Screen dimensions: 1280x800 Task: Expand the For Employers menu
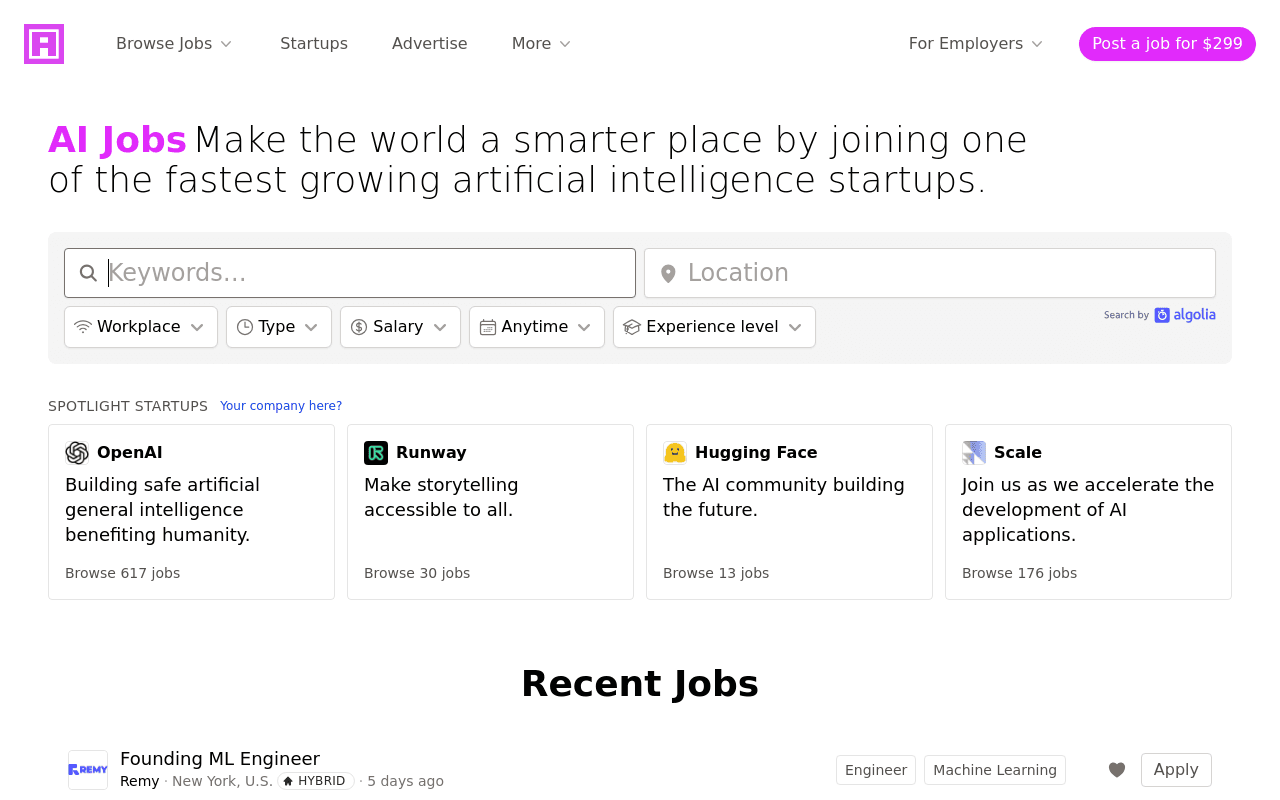[976, 44]
